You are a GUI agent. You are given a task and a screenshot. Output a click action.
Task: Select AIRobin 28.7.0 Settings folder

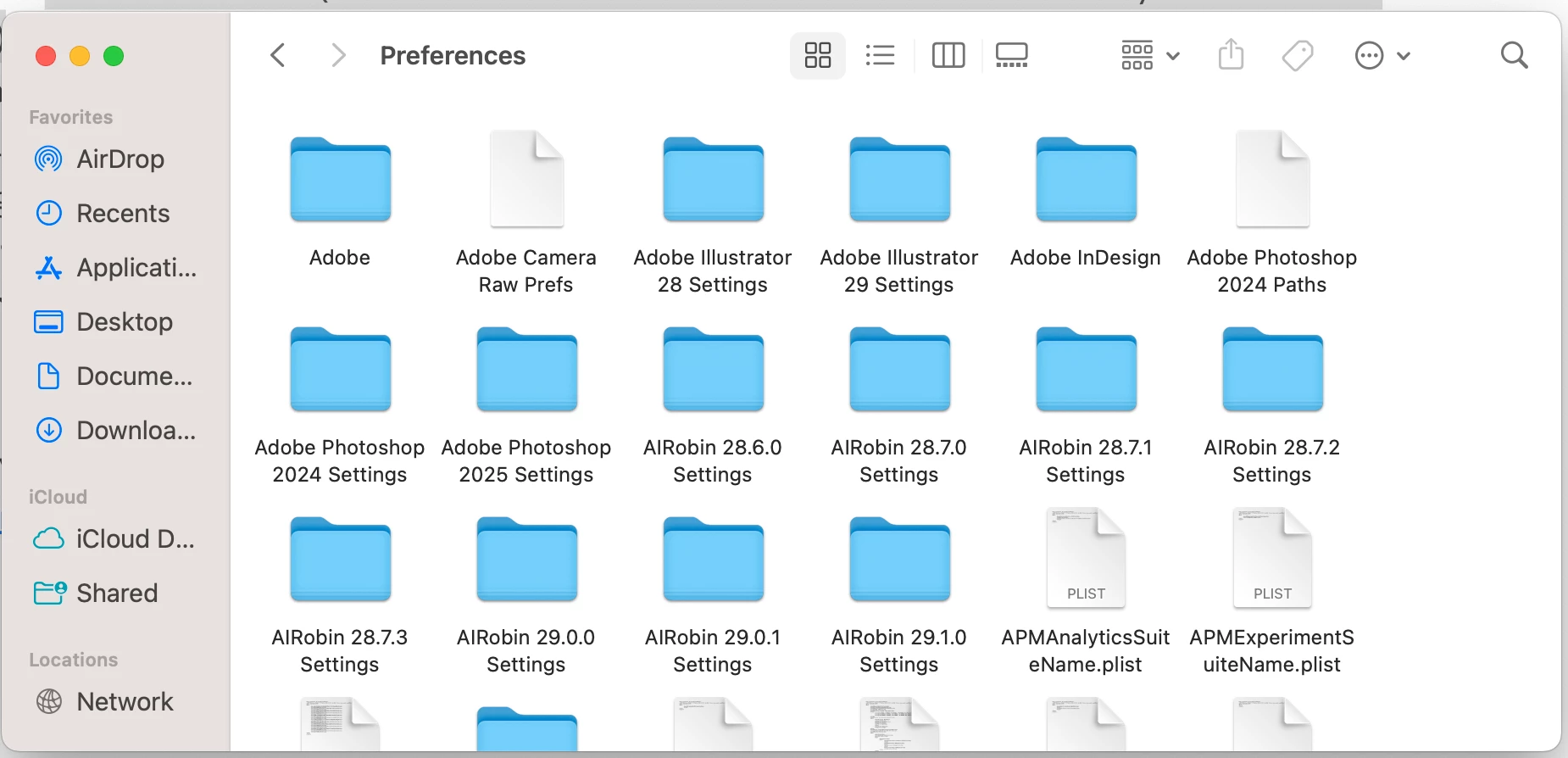pos(899,370)
